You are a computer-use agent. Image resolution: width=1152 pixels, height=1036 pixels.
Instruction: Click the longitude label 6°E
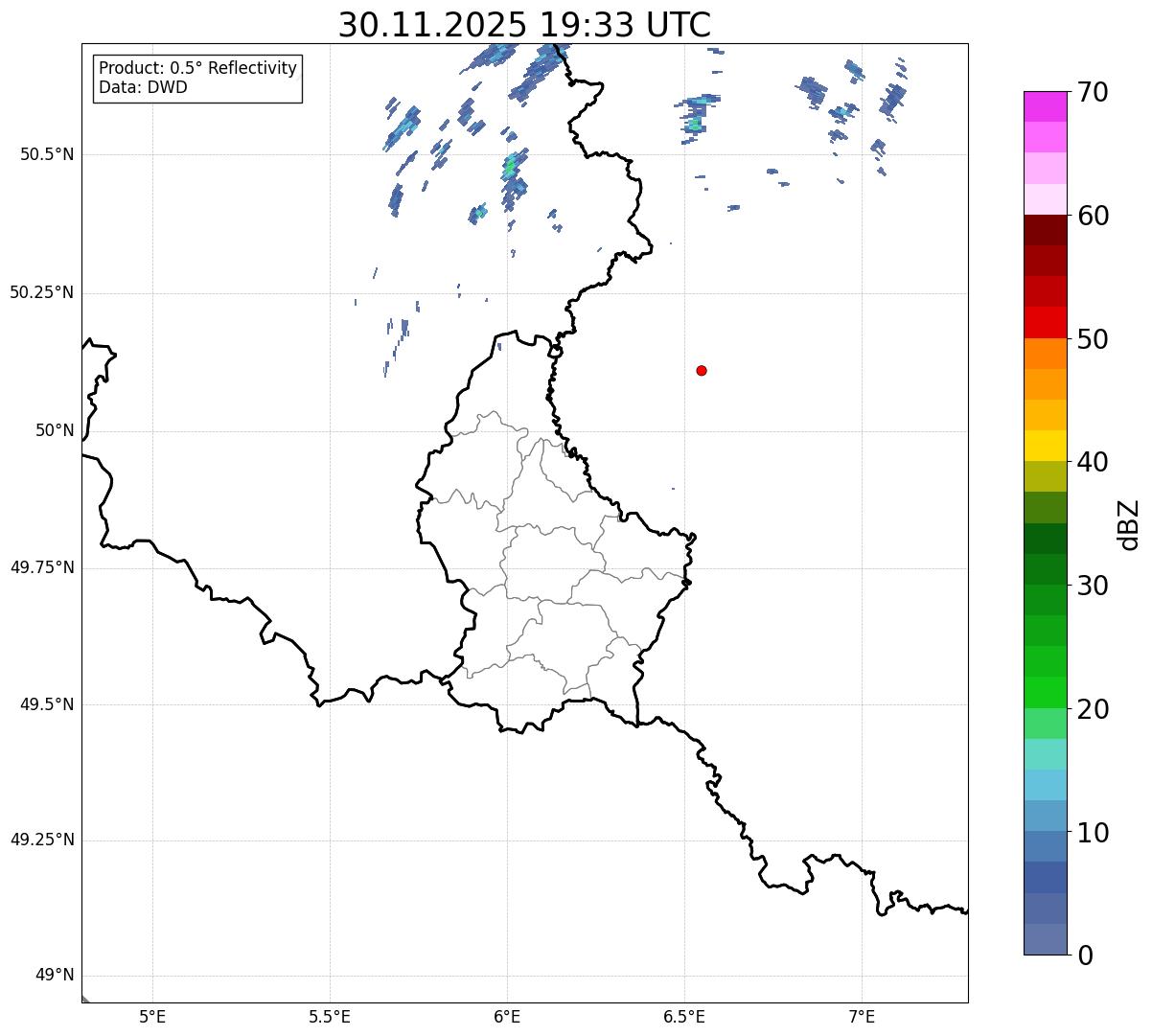coord(507,1016)
